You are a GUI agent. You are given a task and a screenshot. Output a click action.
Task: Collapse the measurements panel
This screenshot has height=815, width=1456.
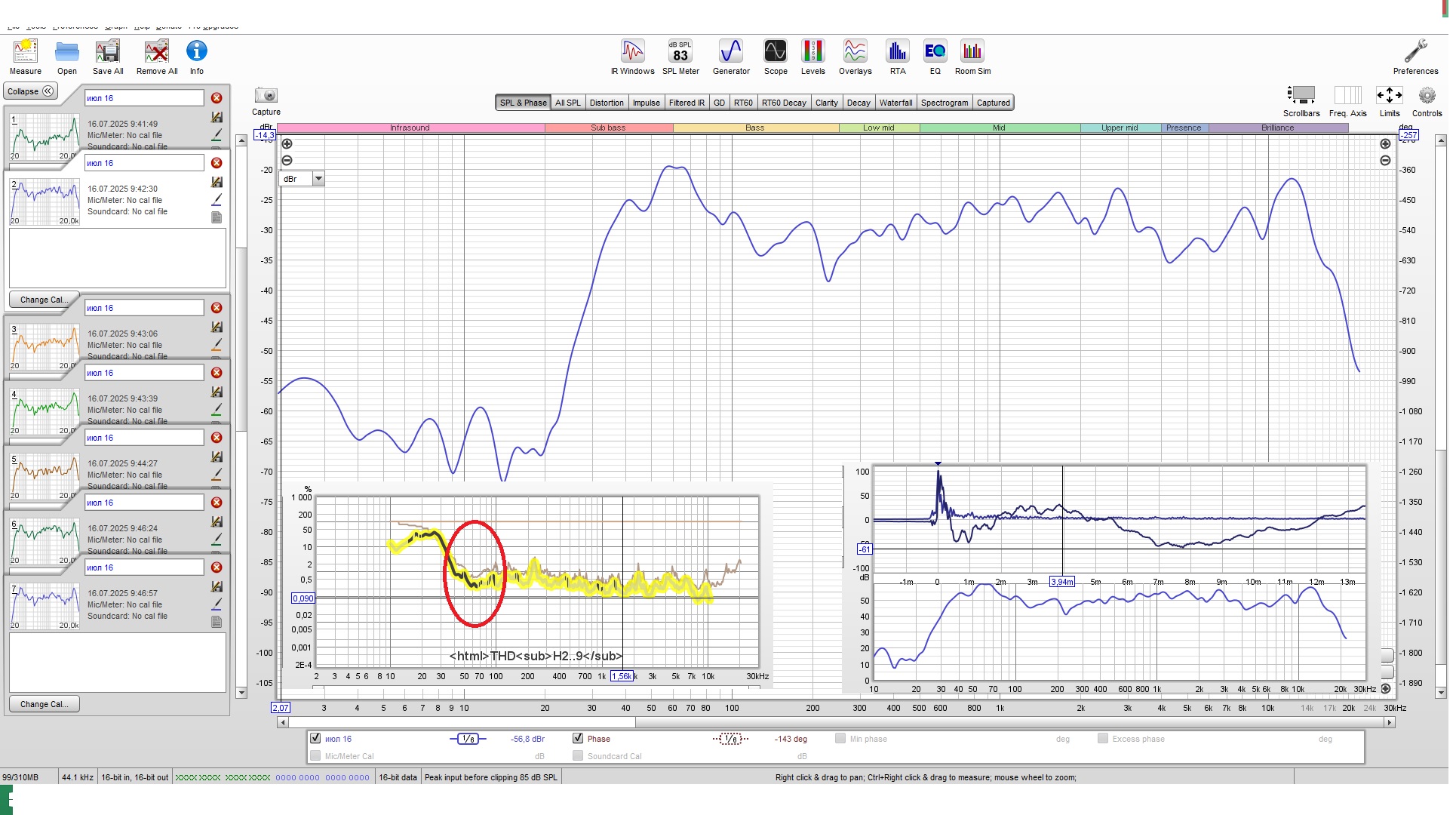coord(31,91)
